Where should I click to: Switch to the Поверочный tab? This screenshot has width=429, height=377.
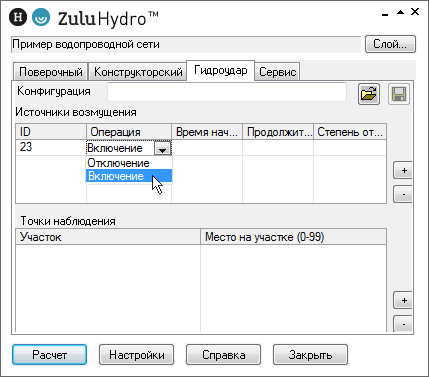[x=51, y=72]
